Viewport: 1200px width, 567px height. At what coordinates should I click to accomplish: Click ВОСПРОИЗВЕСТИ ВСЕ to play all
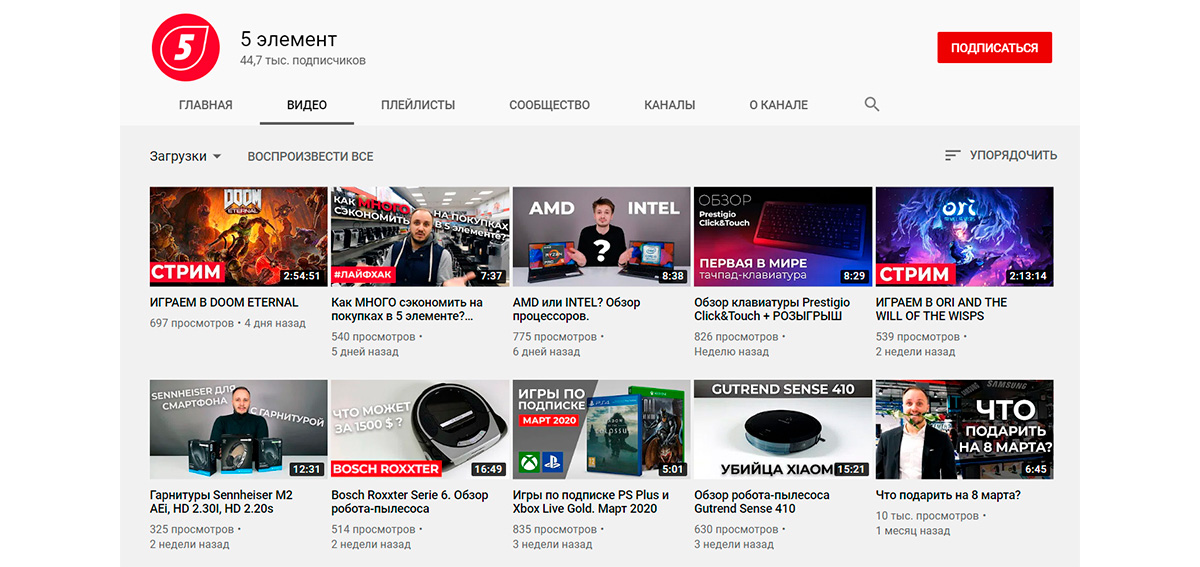point(311,156)
